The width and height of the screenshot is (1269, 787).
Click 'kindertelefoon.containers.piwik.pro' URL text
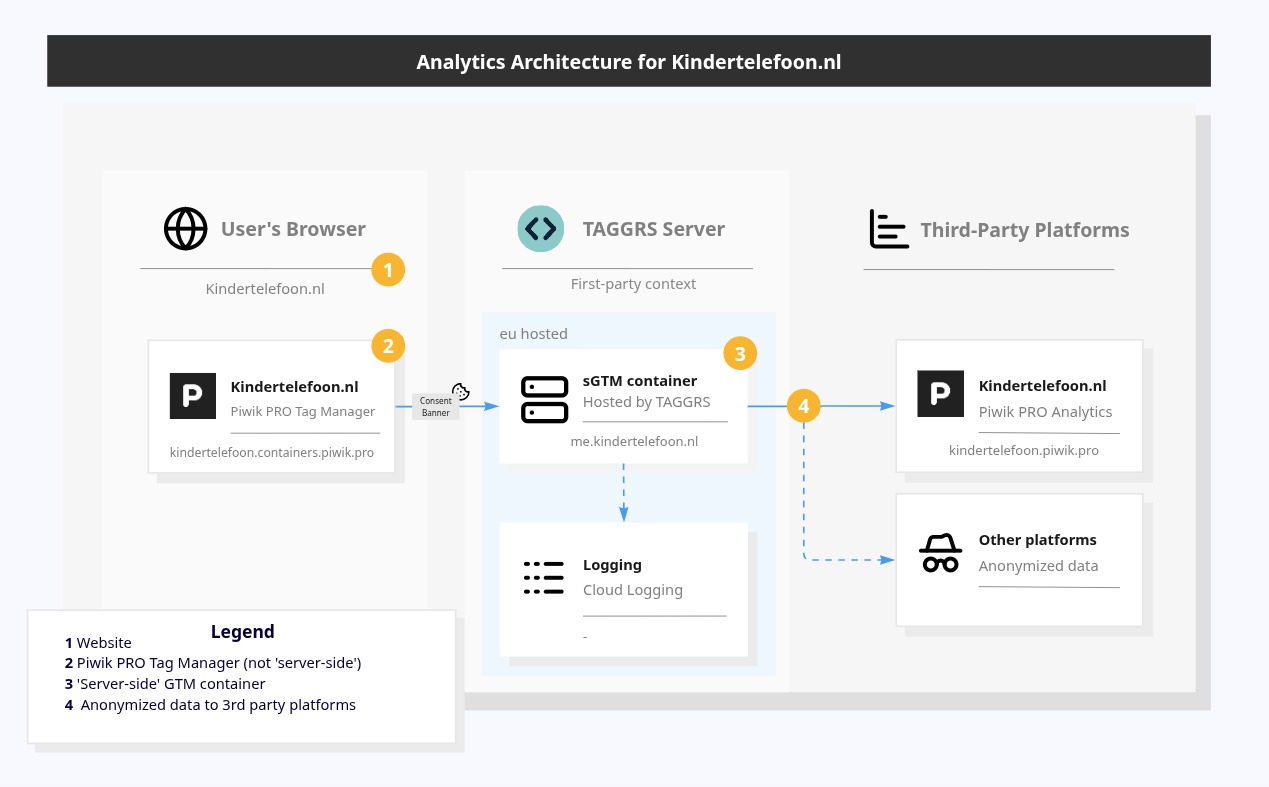point(272,452)
